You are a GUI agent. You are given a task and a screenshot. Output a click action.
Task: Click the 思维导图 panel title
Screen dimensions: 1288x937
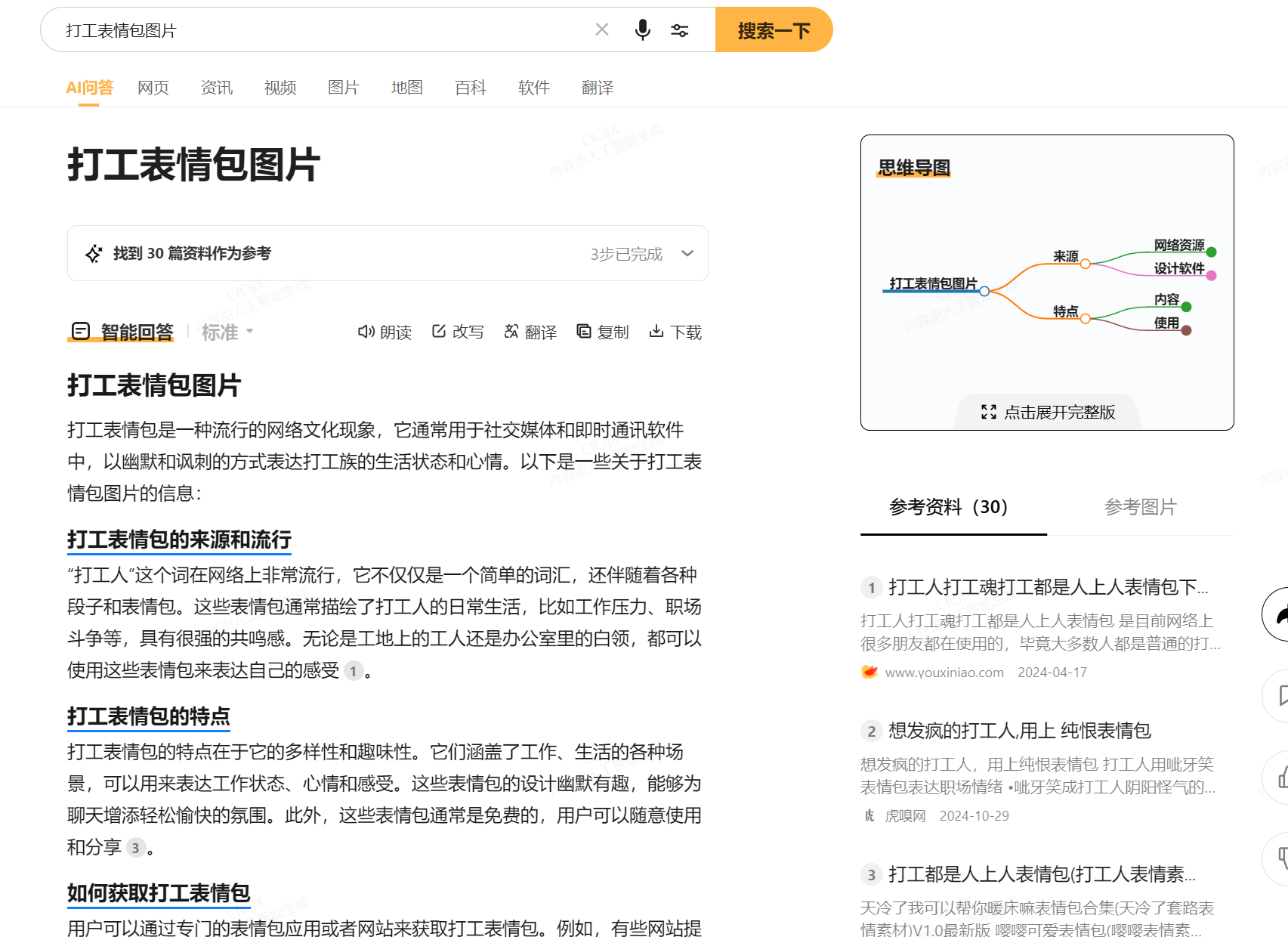(x=914, y=168)
